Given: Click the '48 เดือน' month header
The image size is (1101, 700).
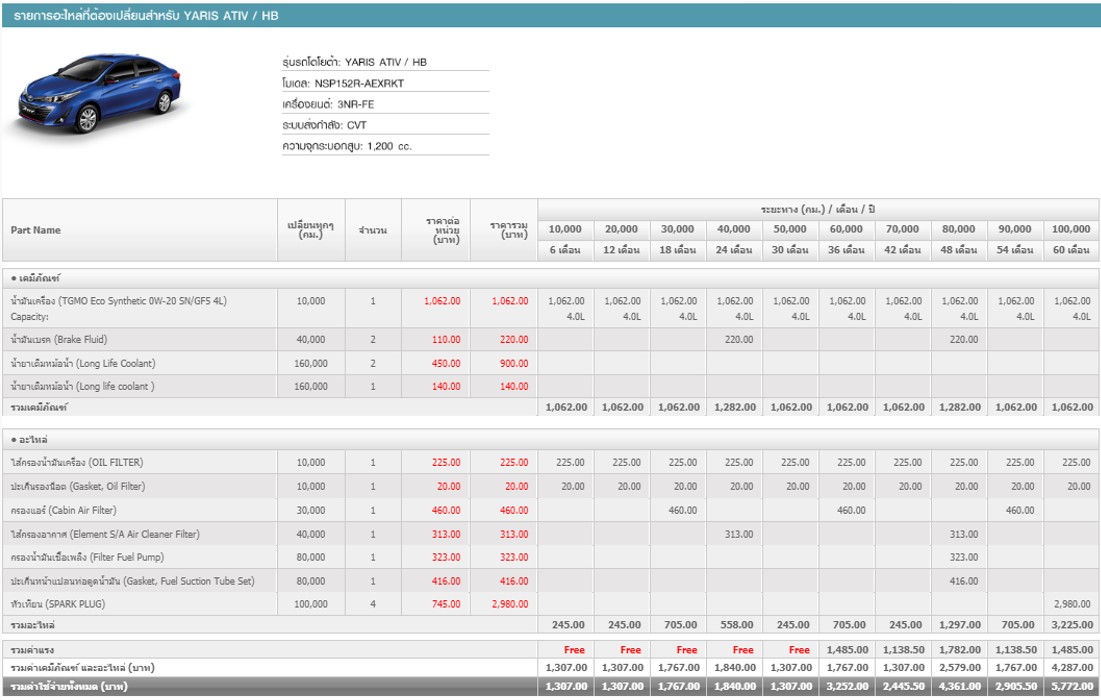Looking at the screenshot, I should [x=958, y=250].
